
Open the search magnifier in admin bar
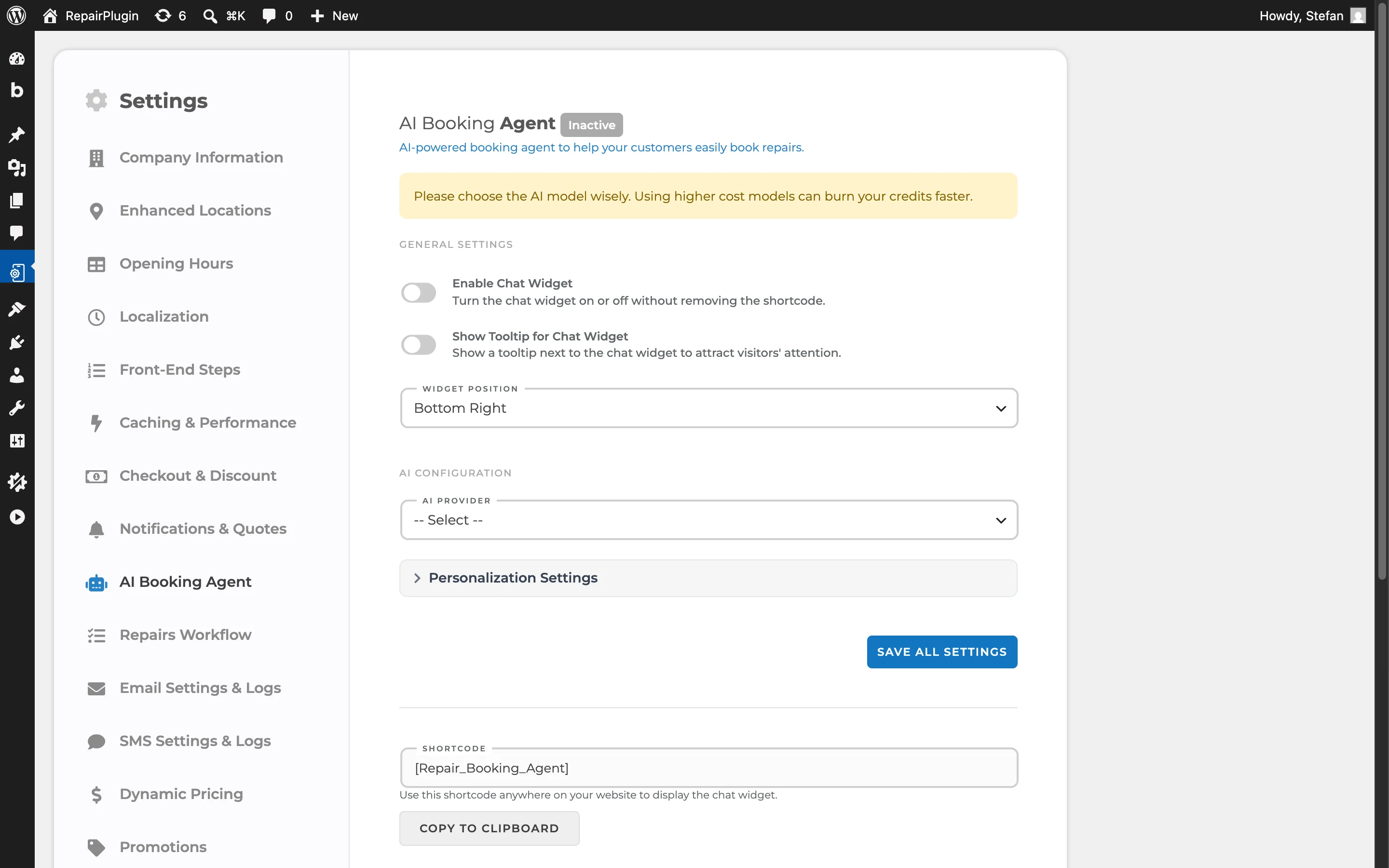pyautogui.click(x=210, y=15)
